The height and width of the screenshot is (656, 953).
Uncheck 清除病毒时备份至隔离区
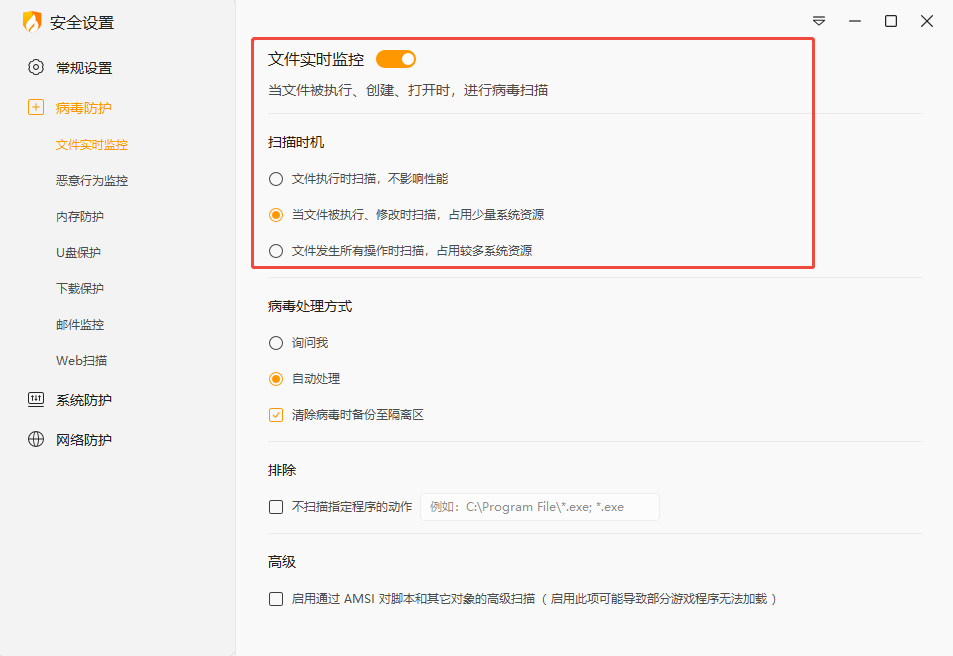point(275,414)
